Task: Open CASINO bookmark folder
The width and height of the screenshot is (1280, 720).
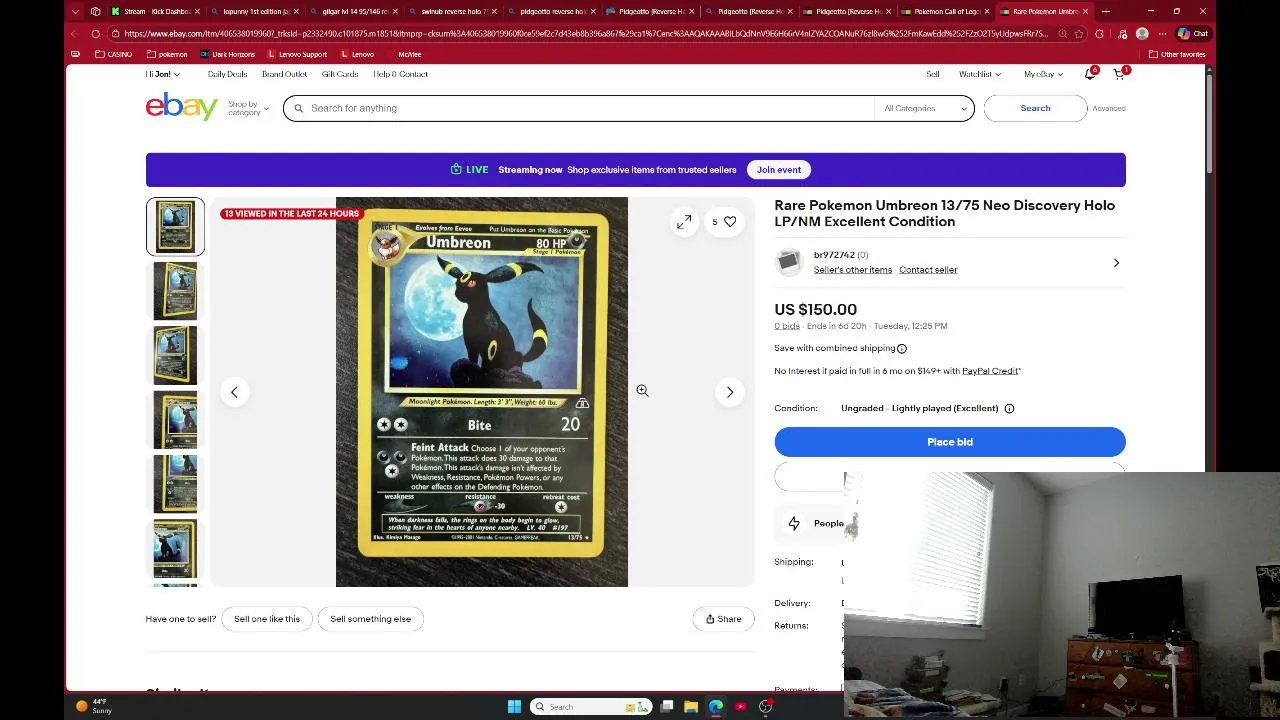Action: point(113,54)
